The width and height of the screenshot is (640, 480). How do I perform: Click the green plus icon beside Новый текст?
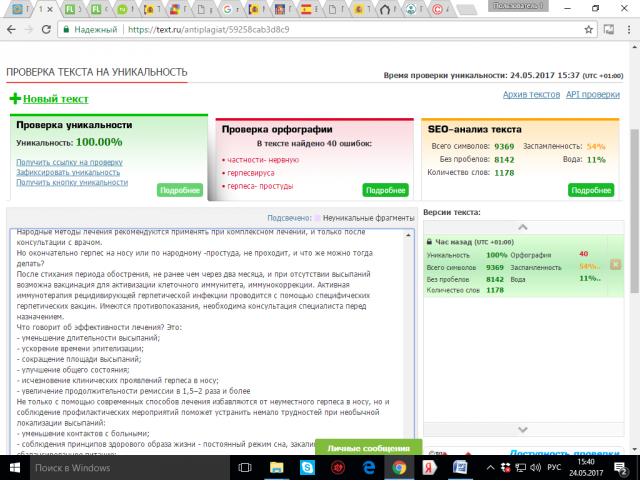(x=15, y=98)
